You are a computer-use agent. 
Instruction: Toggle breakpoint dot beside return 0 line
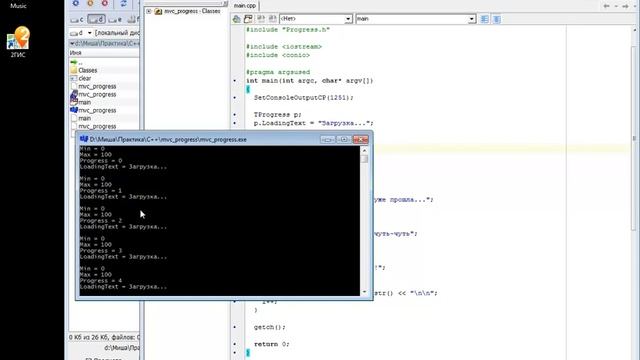(x=235, y=344)
